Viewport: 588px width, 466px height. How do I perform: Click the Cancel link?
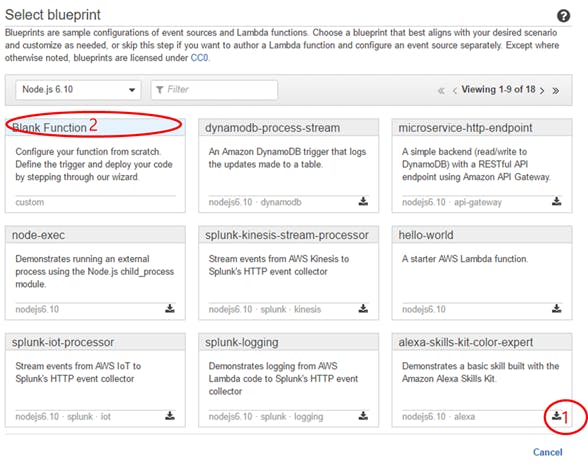pyautogui.click(x=548, y=452)
